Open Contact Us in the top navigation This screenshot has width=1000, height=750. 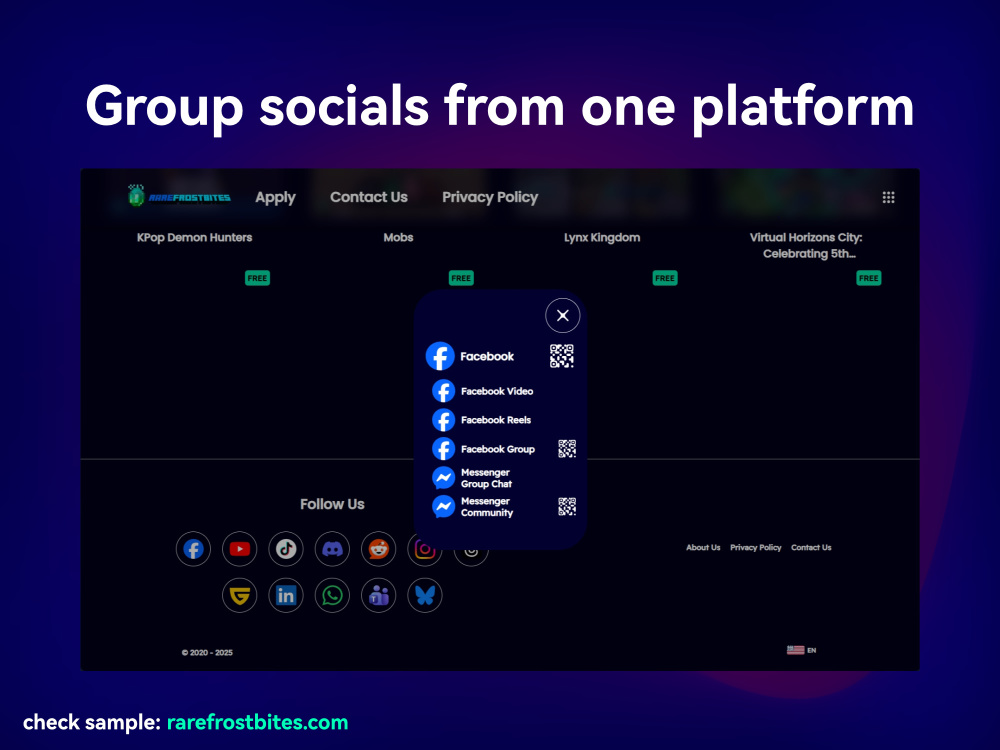pyautogui.click(x=369, y=197)
